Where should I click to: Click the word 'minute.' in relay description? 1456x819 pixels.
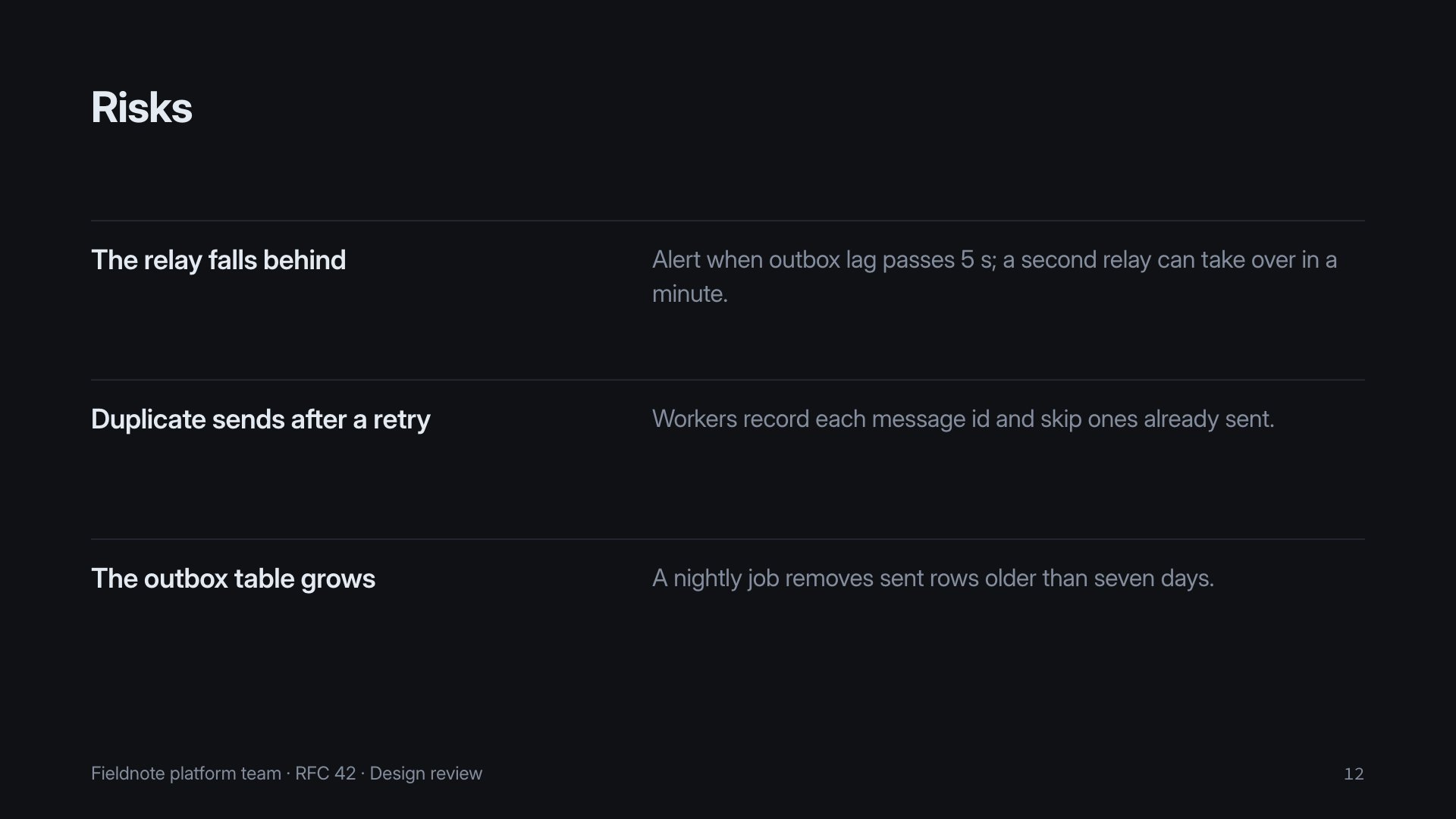pyautogui.click(x=690, y=294)
